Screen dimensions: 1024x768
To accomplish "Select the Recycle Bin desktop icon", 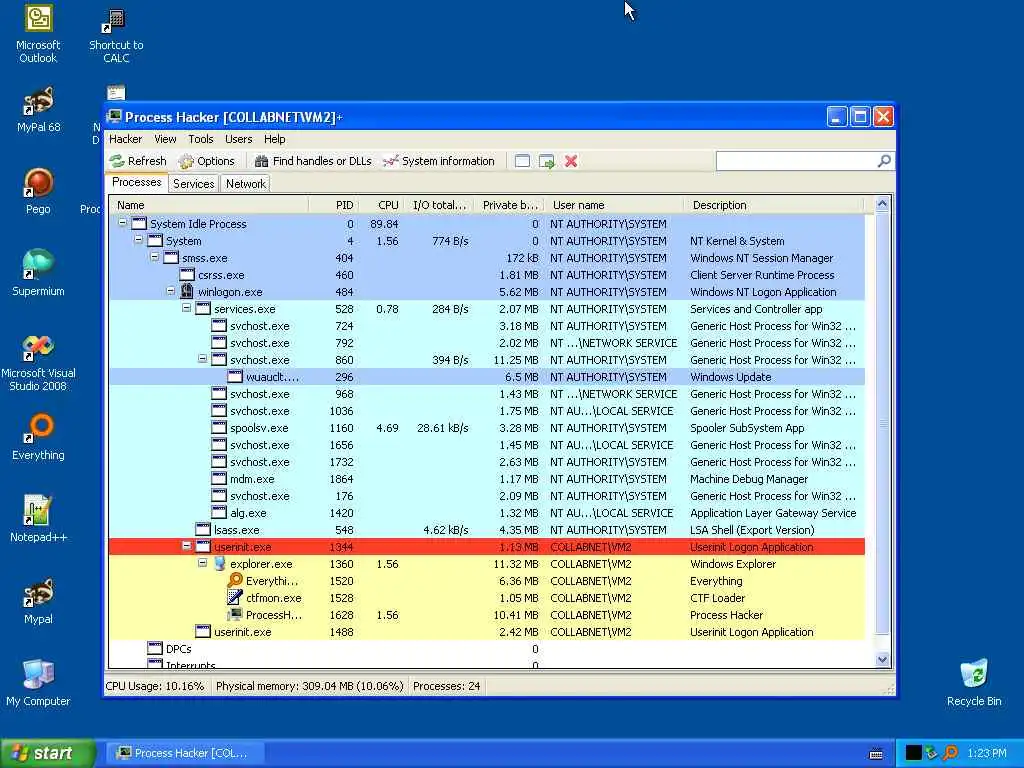I will click(x=974, y=683).
